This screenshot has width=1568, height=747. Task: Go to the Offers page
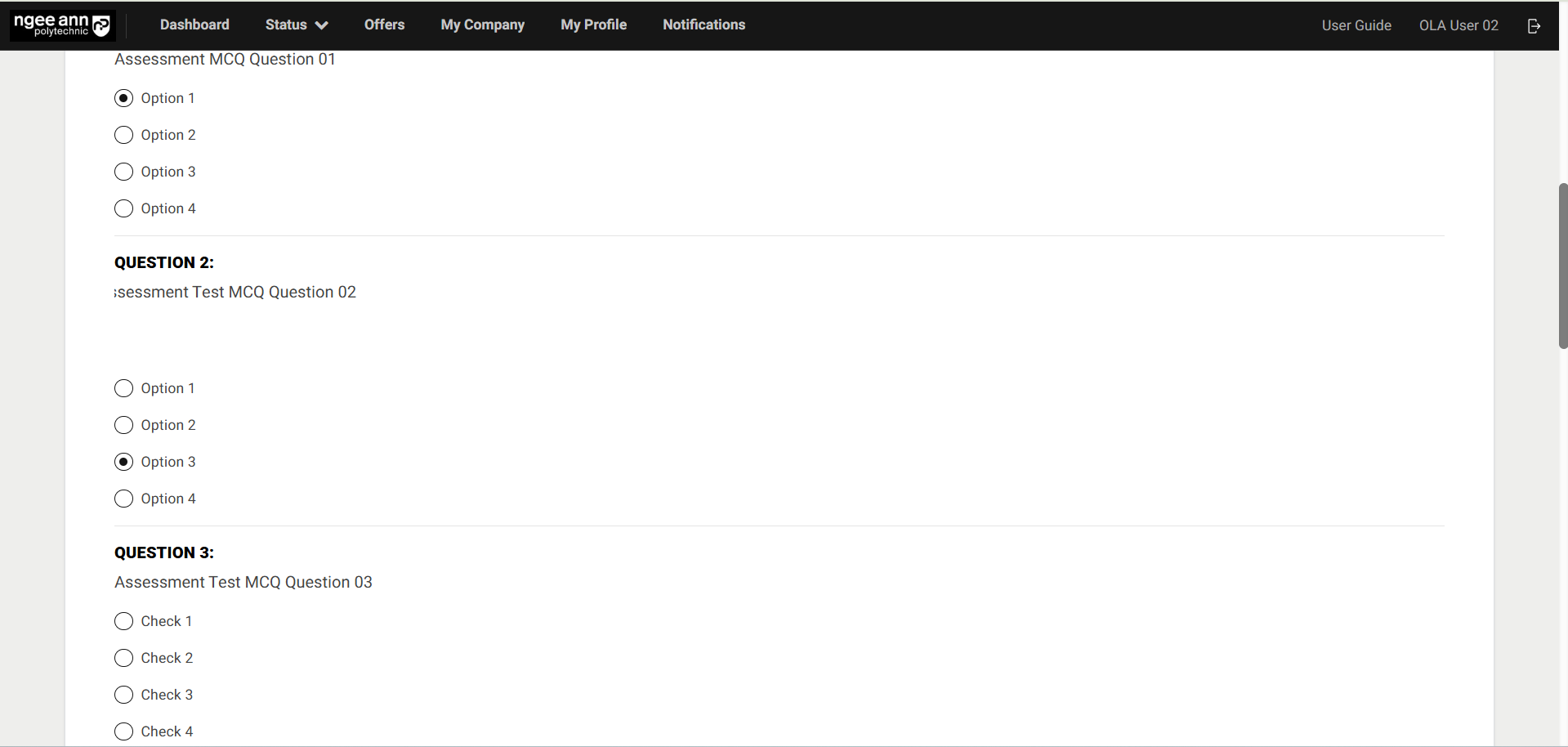coord(384,25)
